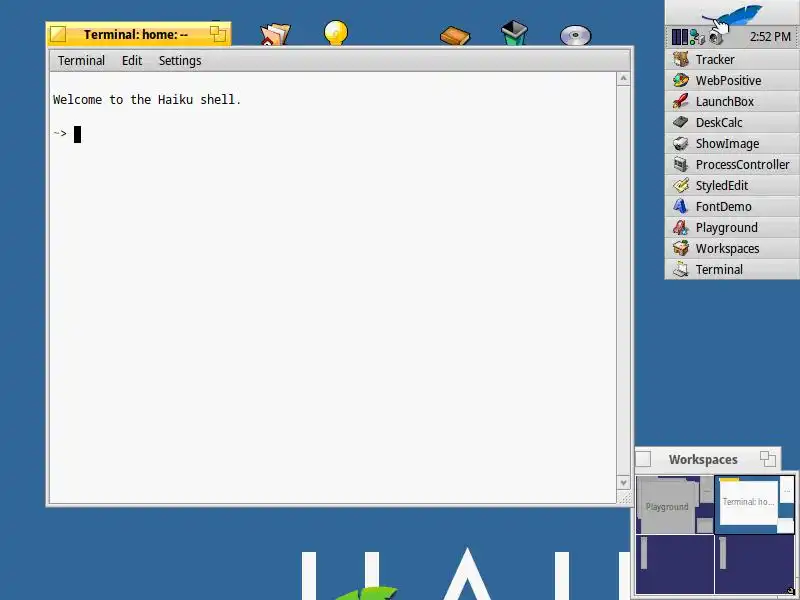Viewport: 800px width, 600px height.
Task: Select the Workspaces entry in Deskbar
Action: pos(732,248)
